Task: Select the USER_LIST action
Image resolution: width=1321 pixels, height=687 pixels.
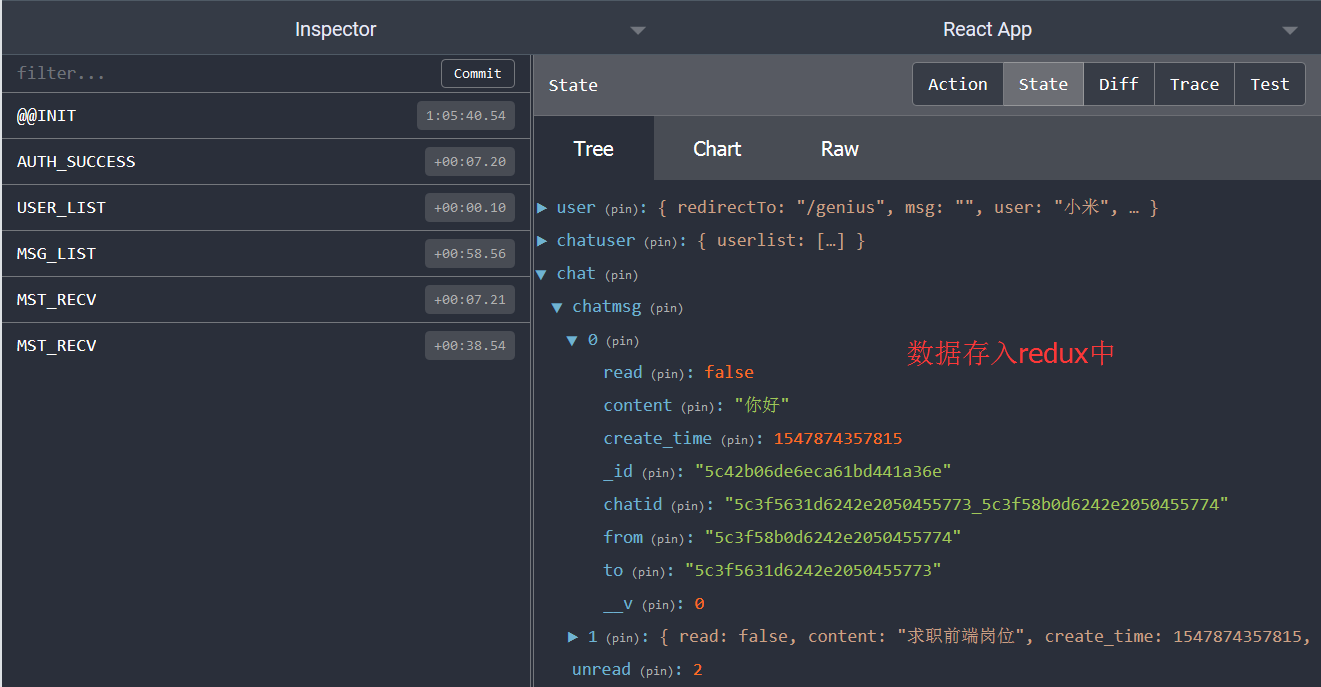Action: (266, 208)
